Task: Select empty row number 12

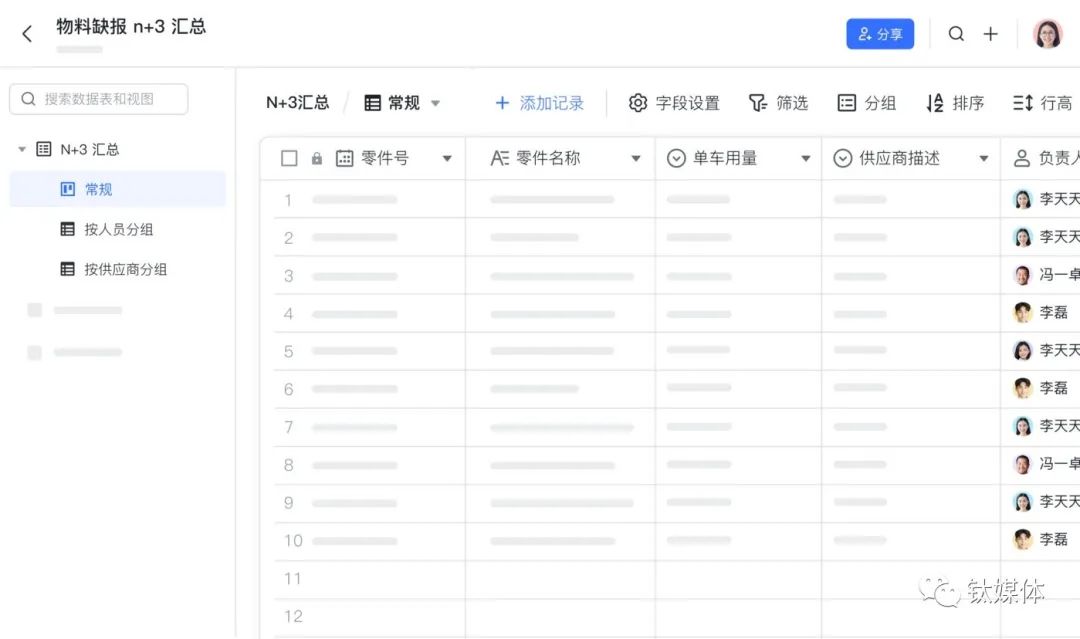Action: [293, 616]
